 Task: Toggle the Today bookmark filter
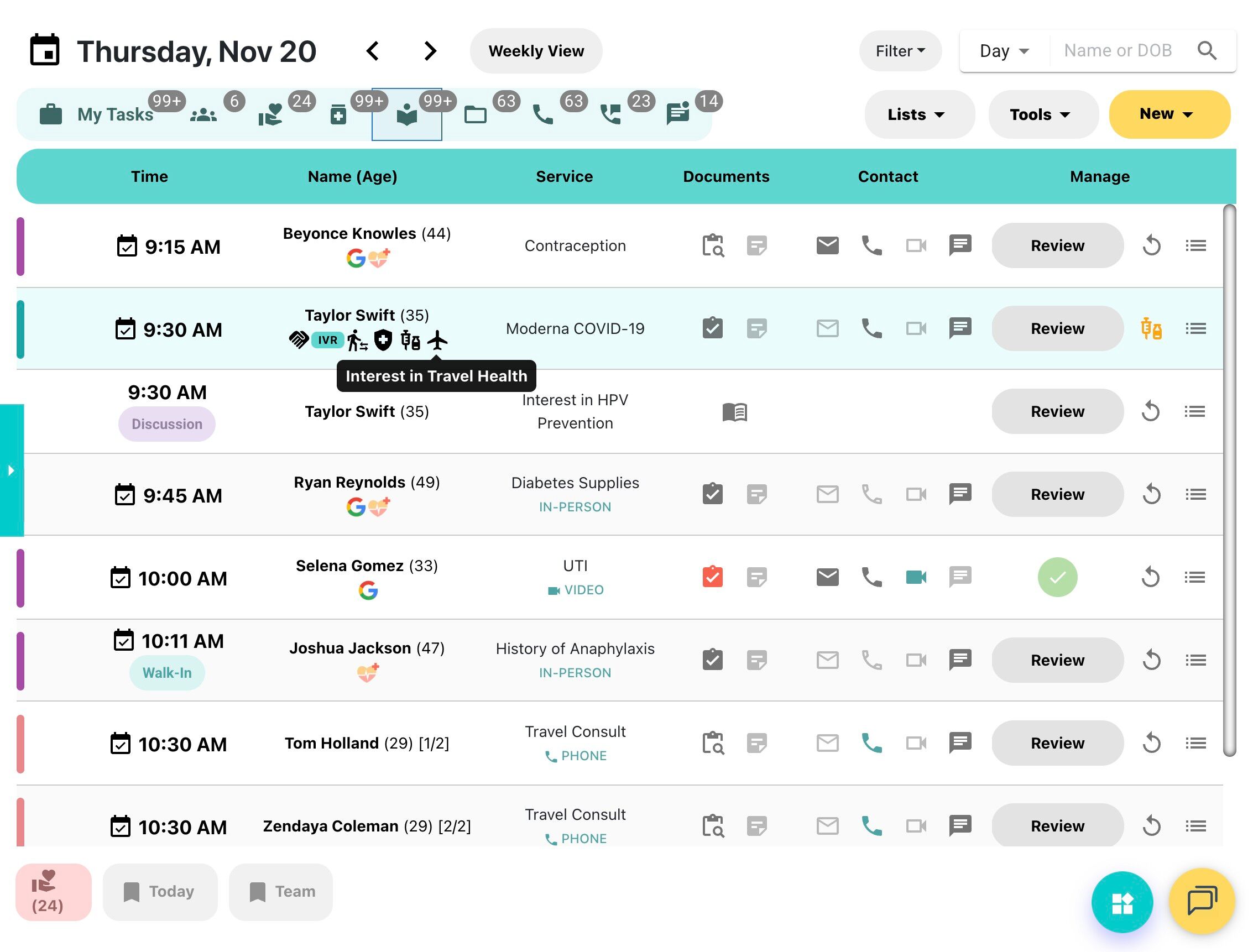[160, 892]
